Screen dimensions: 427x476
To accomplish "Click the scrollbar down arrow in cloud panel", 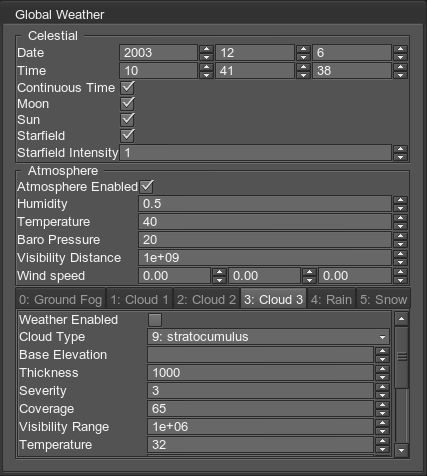I will tap(402, 450).
